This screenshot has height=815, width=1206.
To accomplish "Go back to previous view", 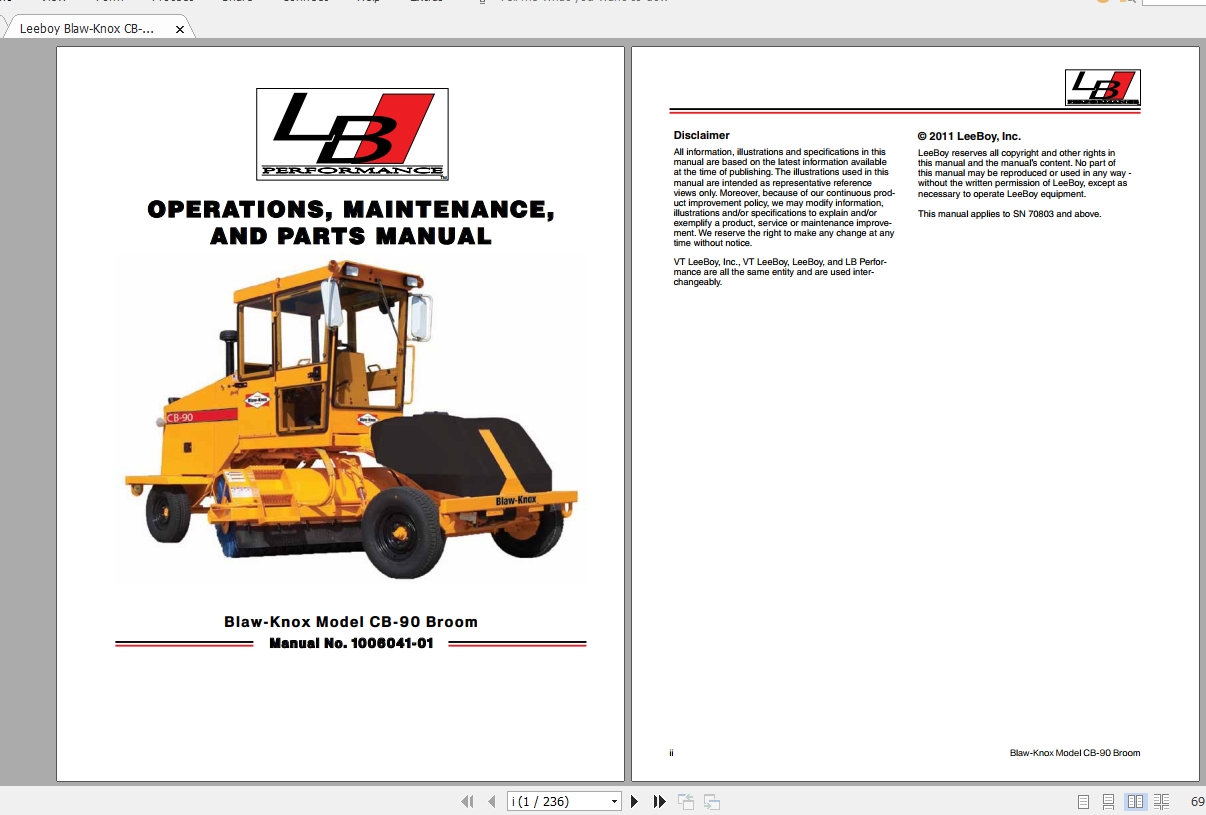I will pos(686,801).
